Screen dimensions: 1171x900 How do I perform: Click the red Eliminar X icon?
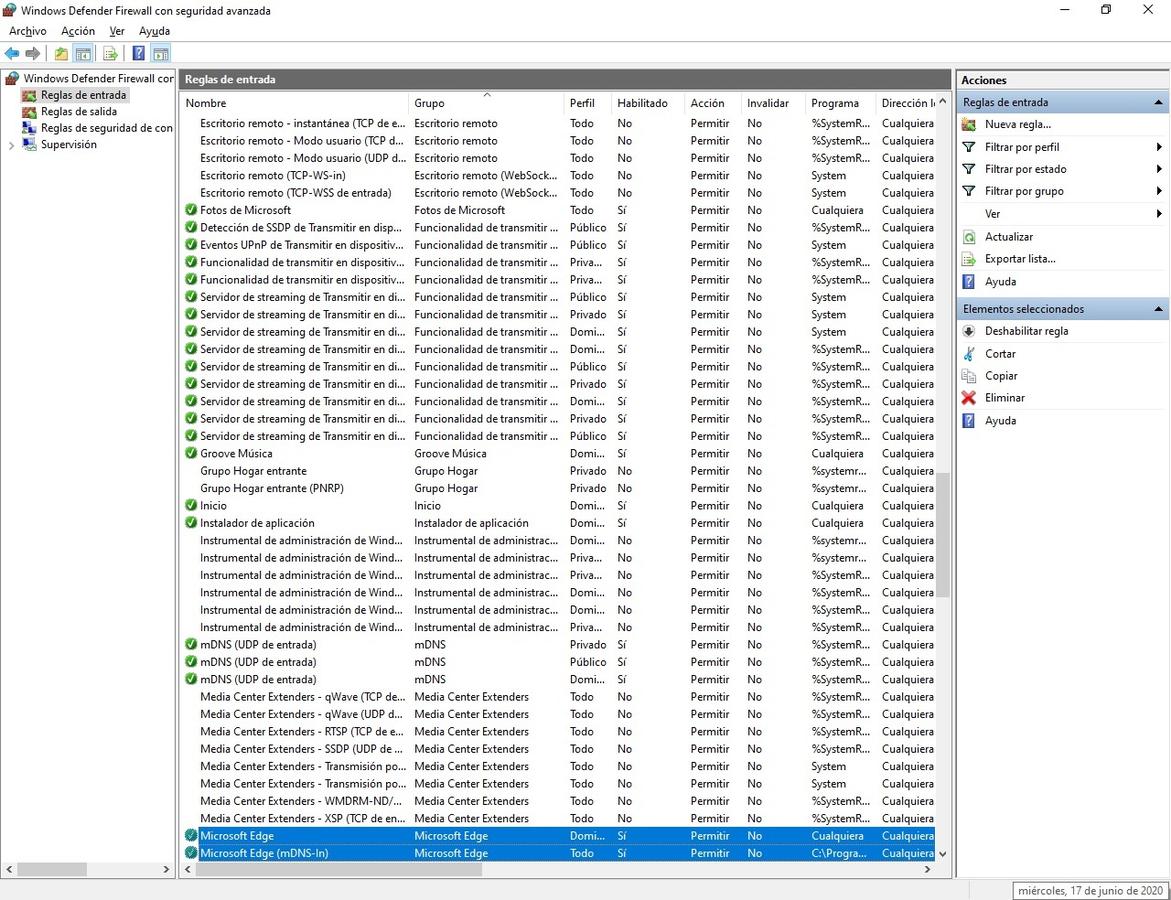(968, 398)
